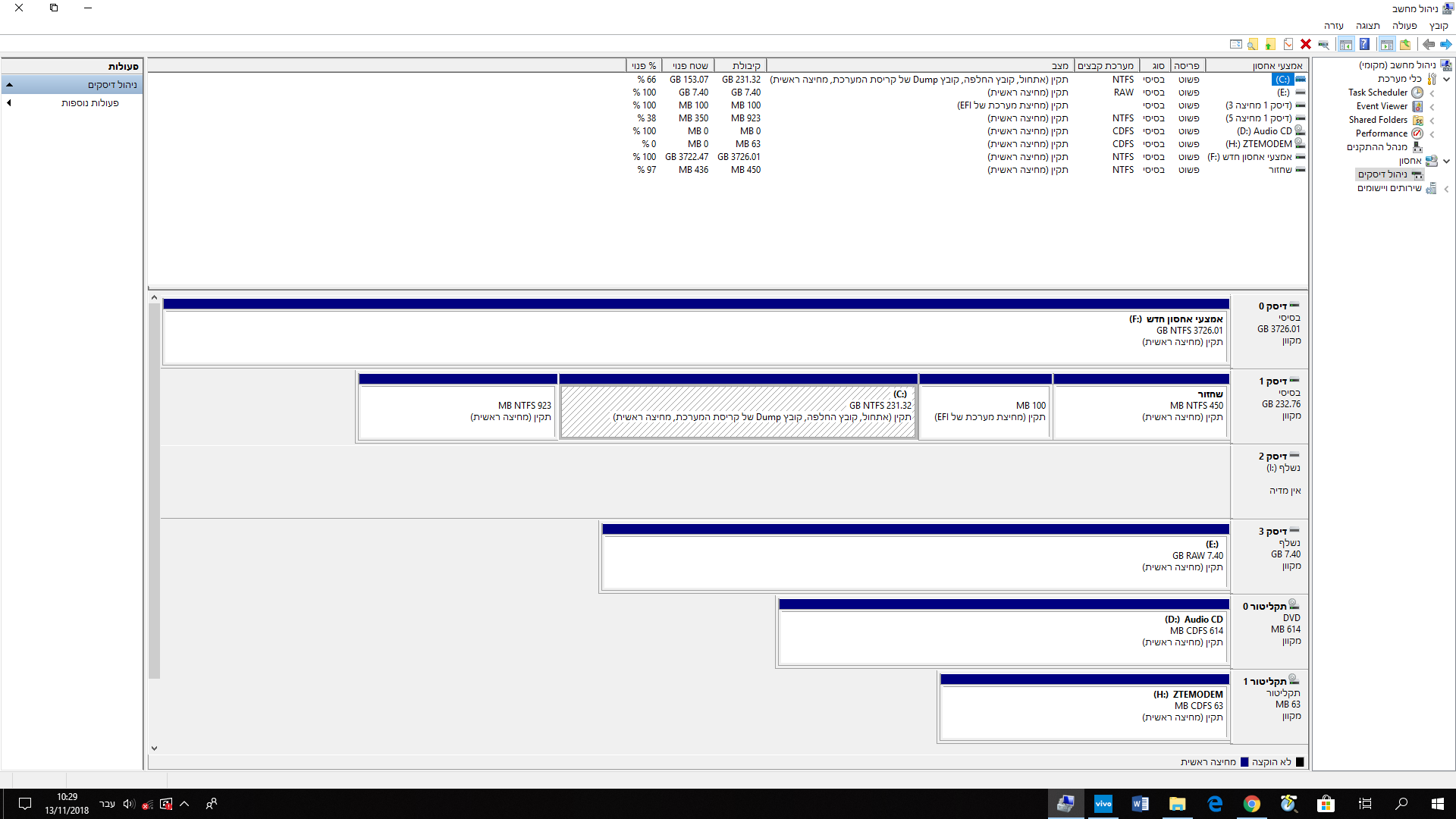This screenshot has width=1456, height=819.
Task: Open the 'קובץ' File menu
Action: (x=1439, y=26)
